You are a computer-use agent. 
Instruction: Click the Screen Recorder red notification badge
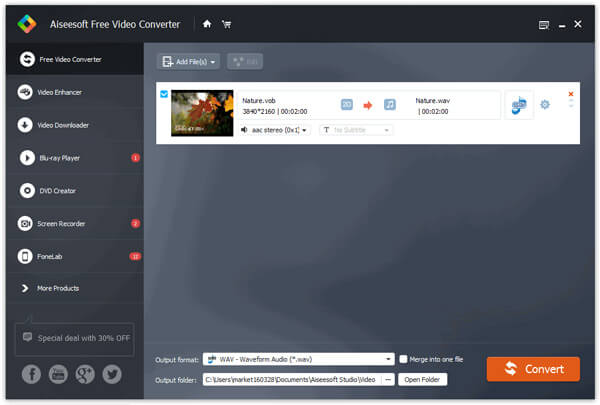click(x=135, y=224)
